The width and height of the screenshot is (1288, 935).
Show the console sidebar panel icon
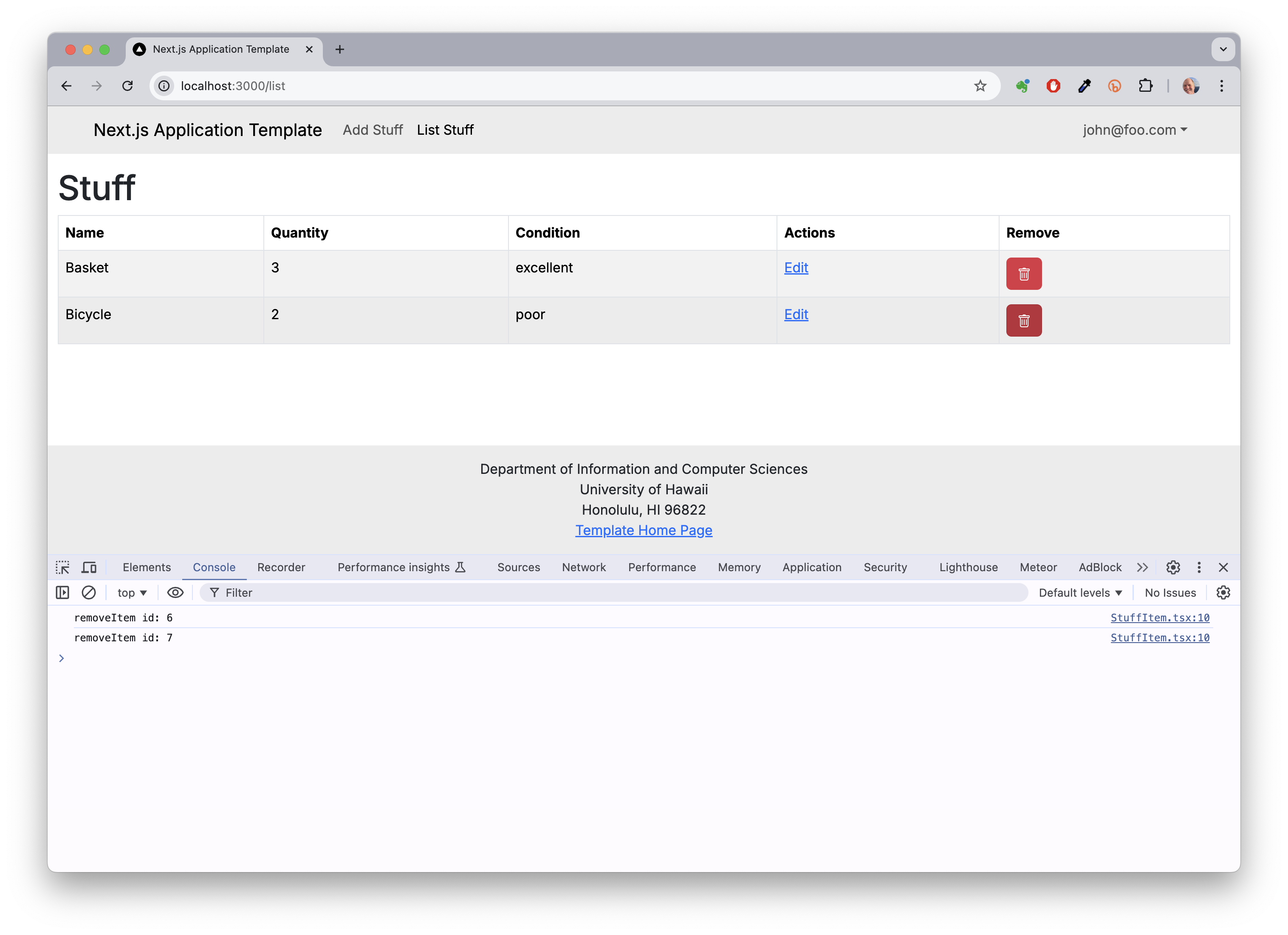[x=62, y=592]
